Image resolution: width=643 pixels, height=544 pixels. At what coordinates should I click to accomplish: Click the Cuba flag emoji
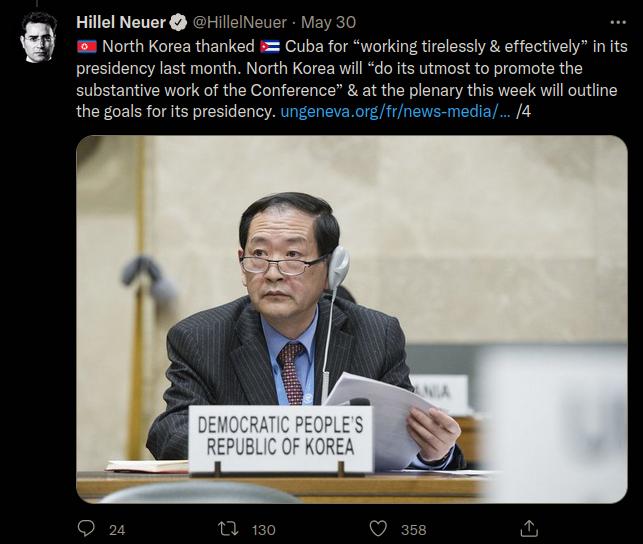[x=270, y=47]
